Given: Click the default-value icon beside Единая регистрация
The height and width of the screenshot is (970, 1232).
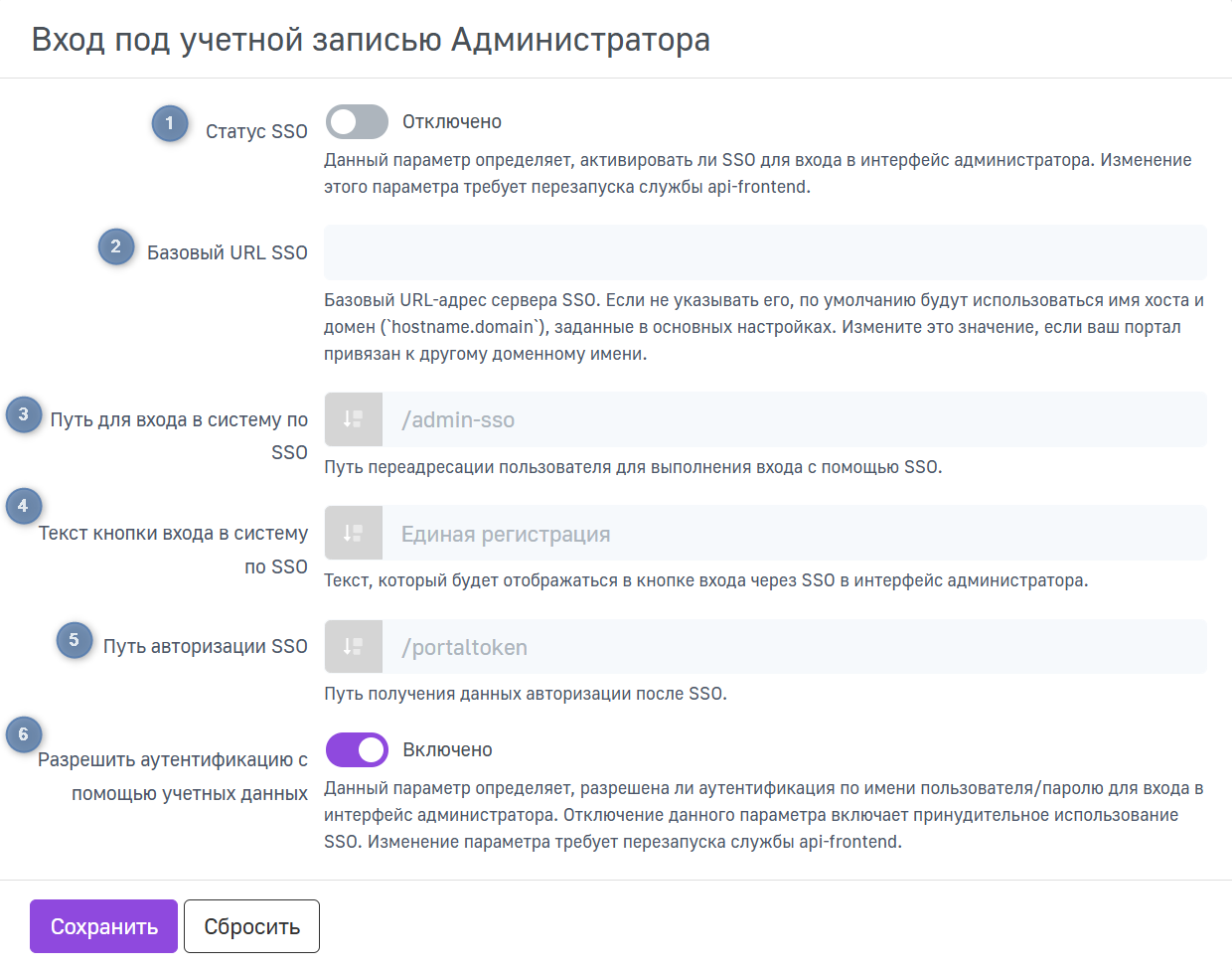Looking at the screenshot, I should [353, 534].
